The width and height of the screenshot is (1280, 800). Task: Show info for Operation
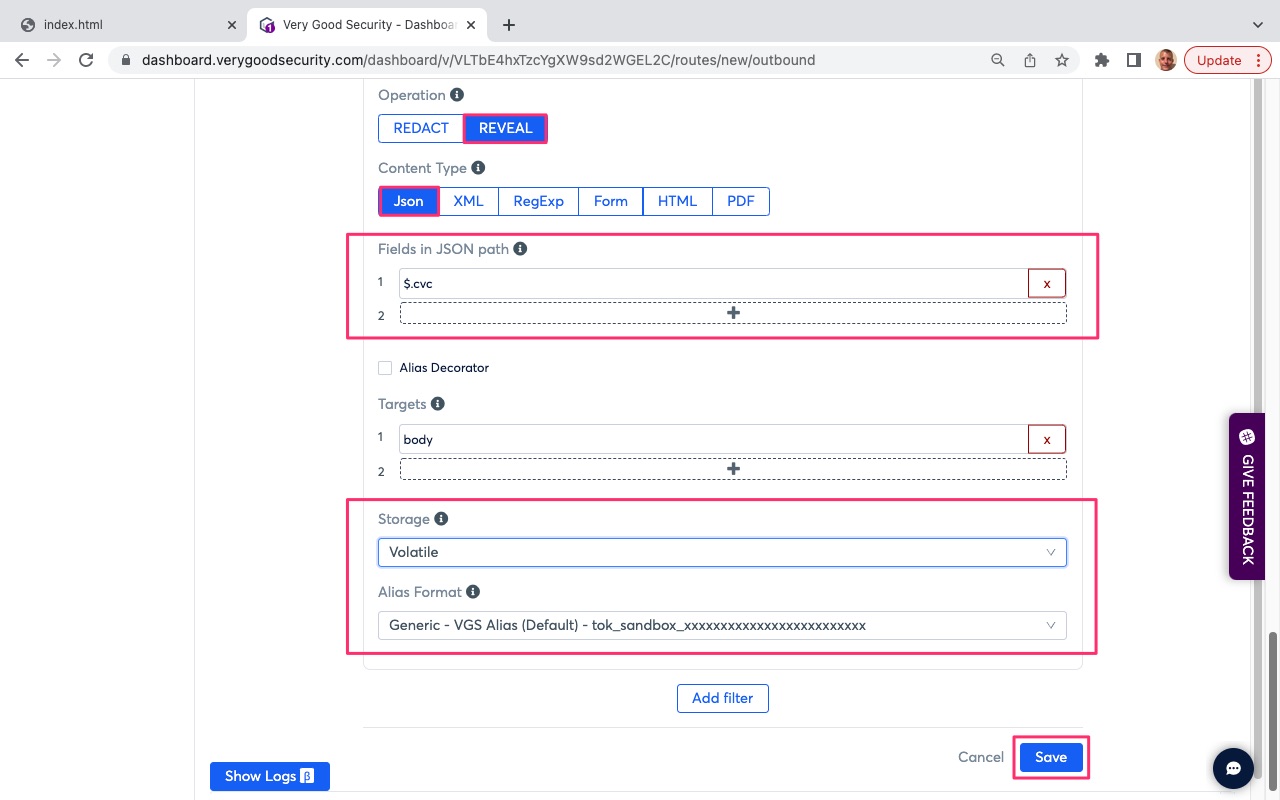[x=457, y=95]
